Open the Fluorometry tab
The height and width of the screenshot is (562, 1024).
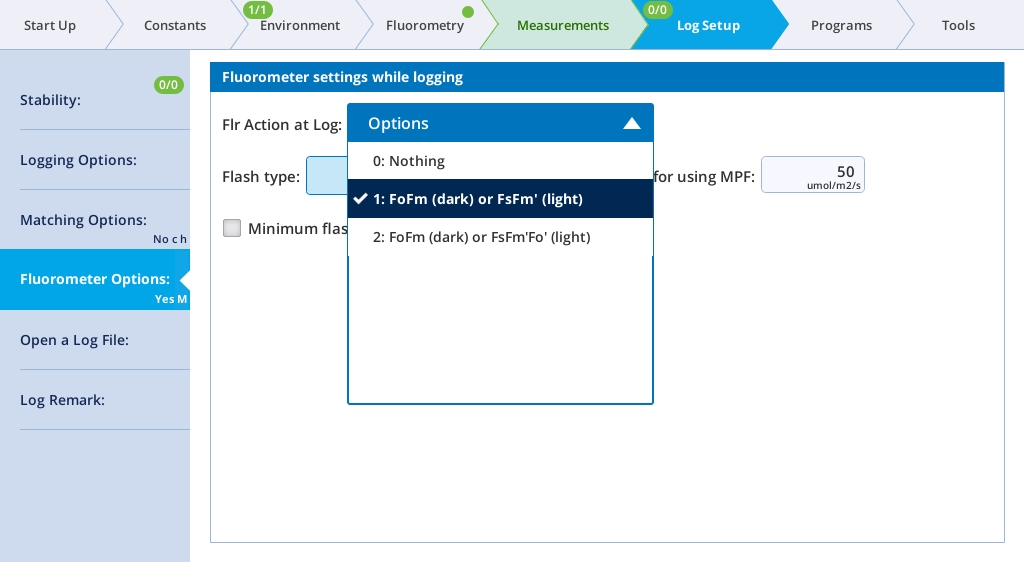pyautogui.click(x=424, y=25)
